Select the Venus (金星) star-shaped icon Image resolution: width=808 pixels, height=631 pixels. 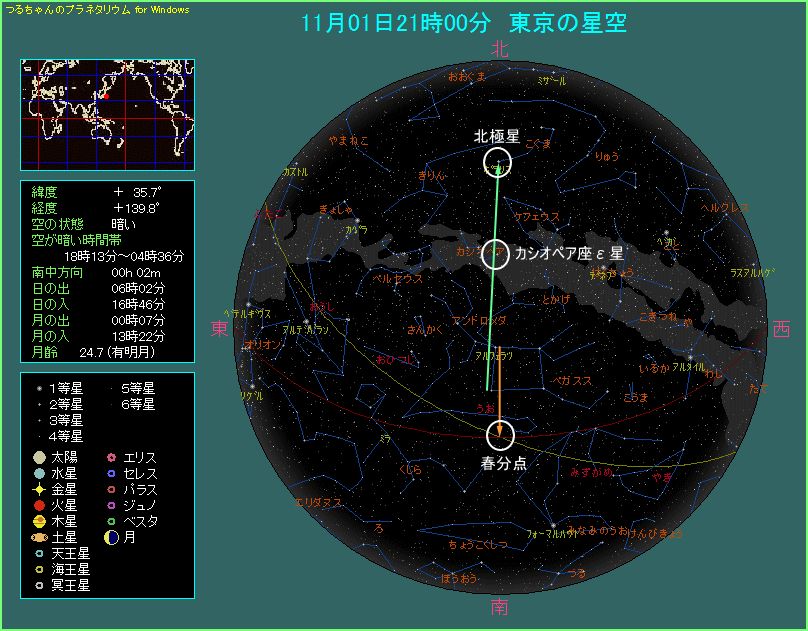pos(38,489)
